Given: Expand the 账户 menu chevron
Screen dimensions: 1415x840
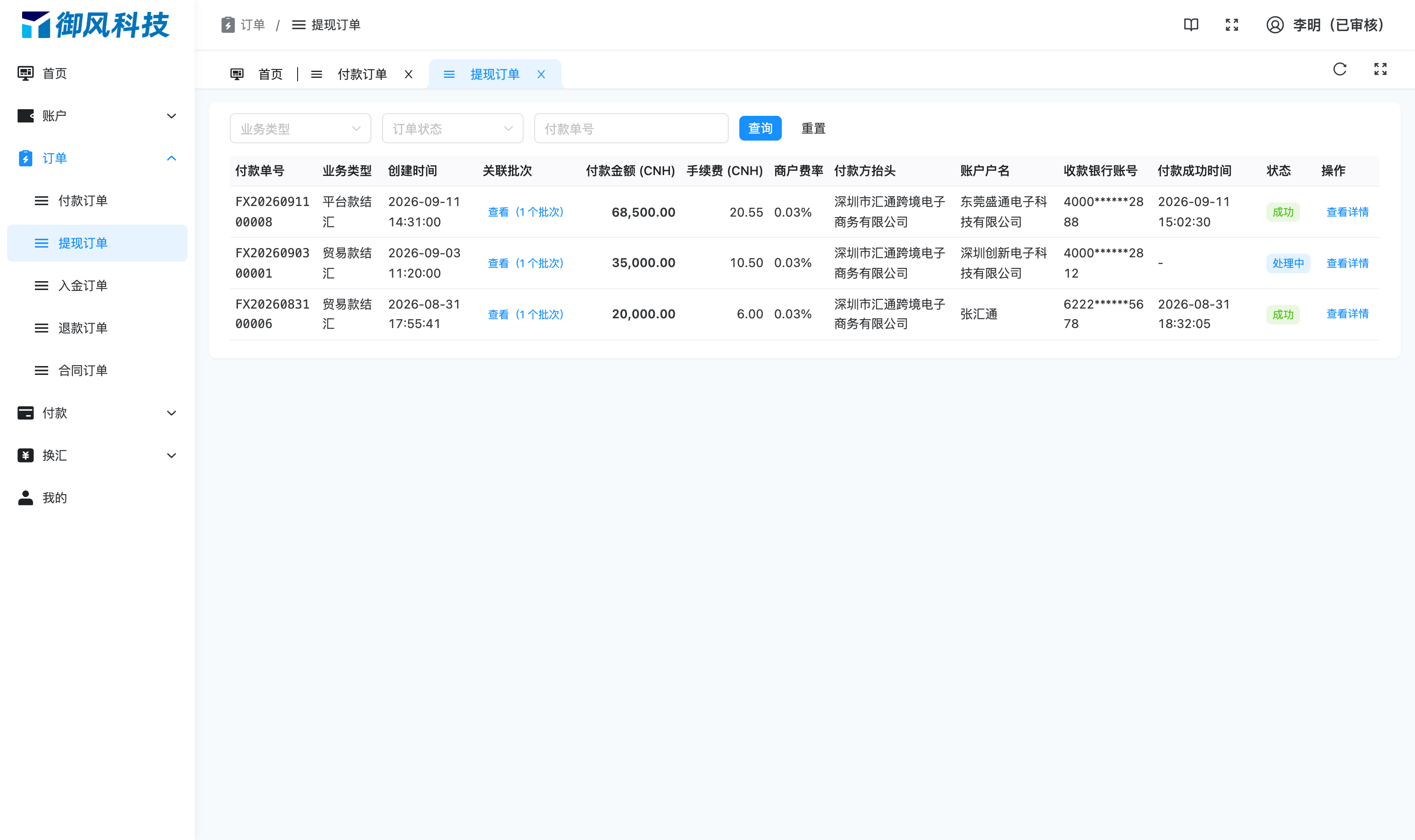Looking at the screenshot, I should (172, 116).
